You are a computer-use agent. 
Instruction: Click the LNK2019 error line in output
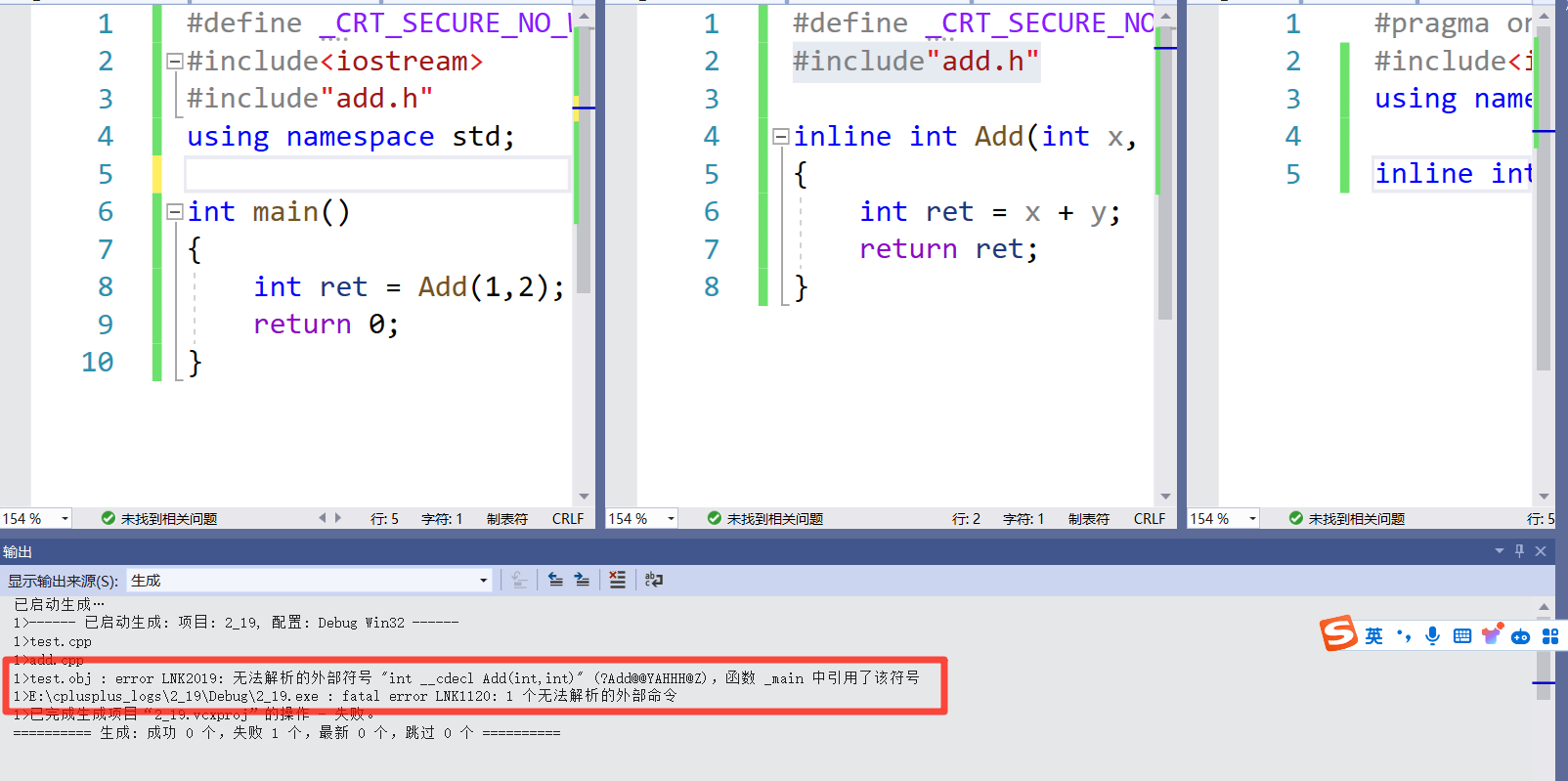[x=466, y=677]
